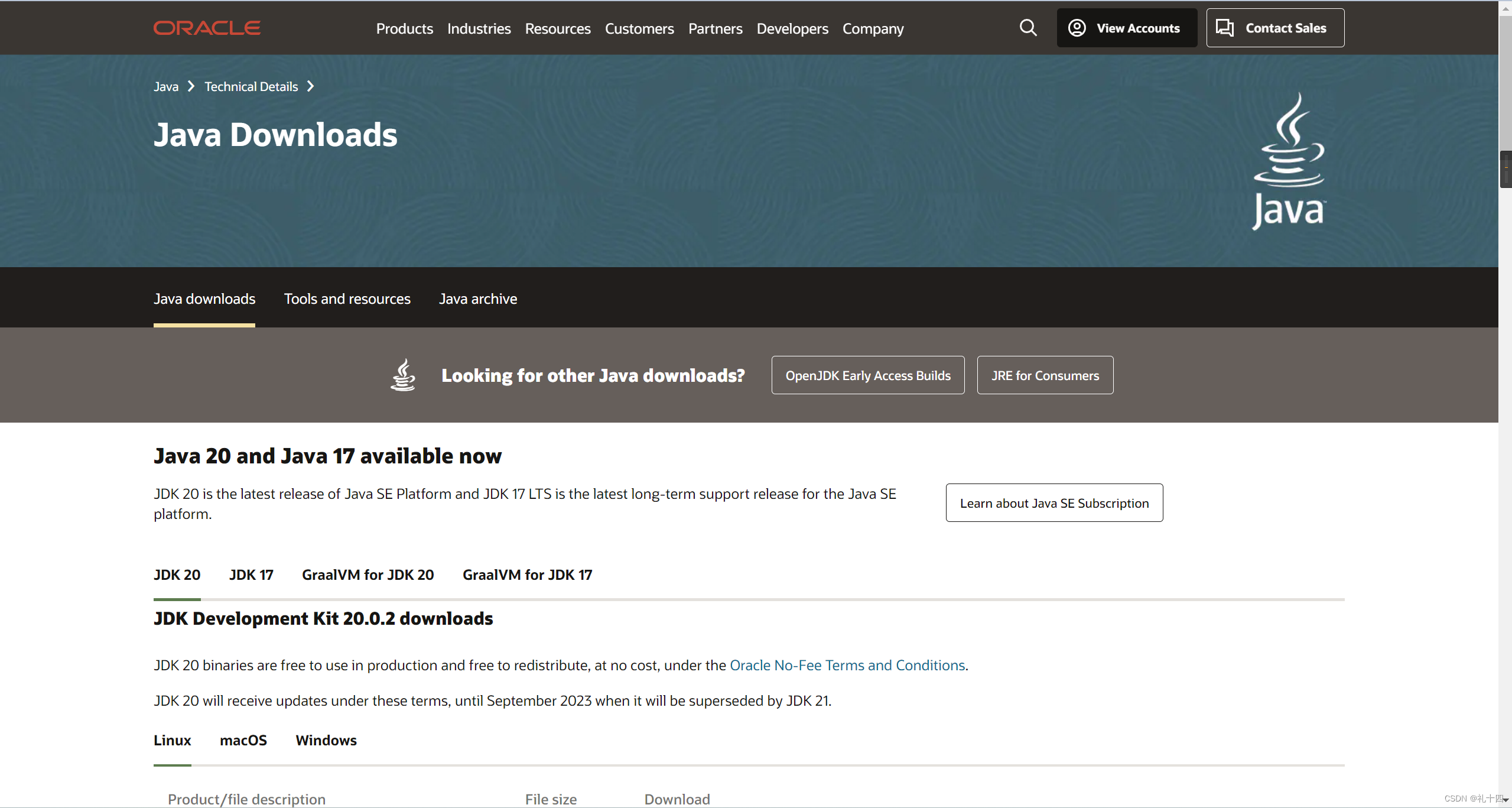Open the Resources menu
The height and width of the screenshot is (808, 1512).
tap(557, 28)
